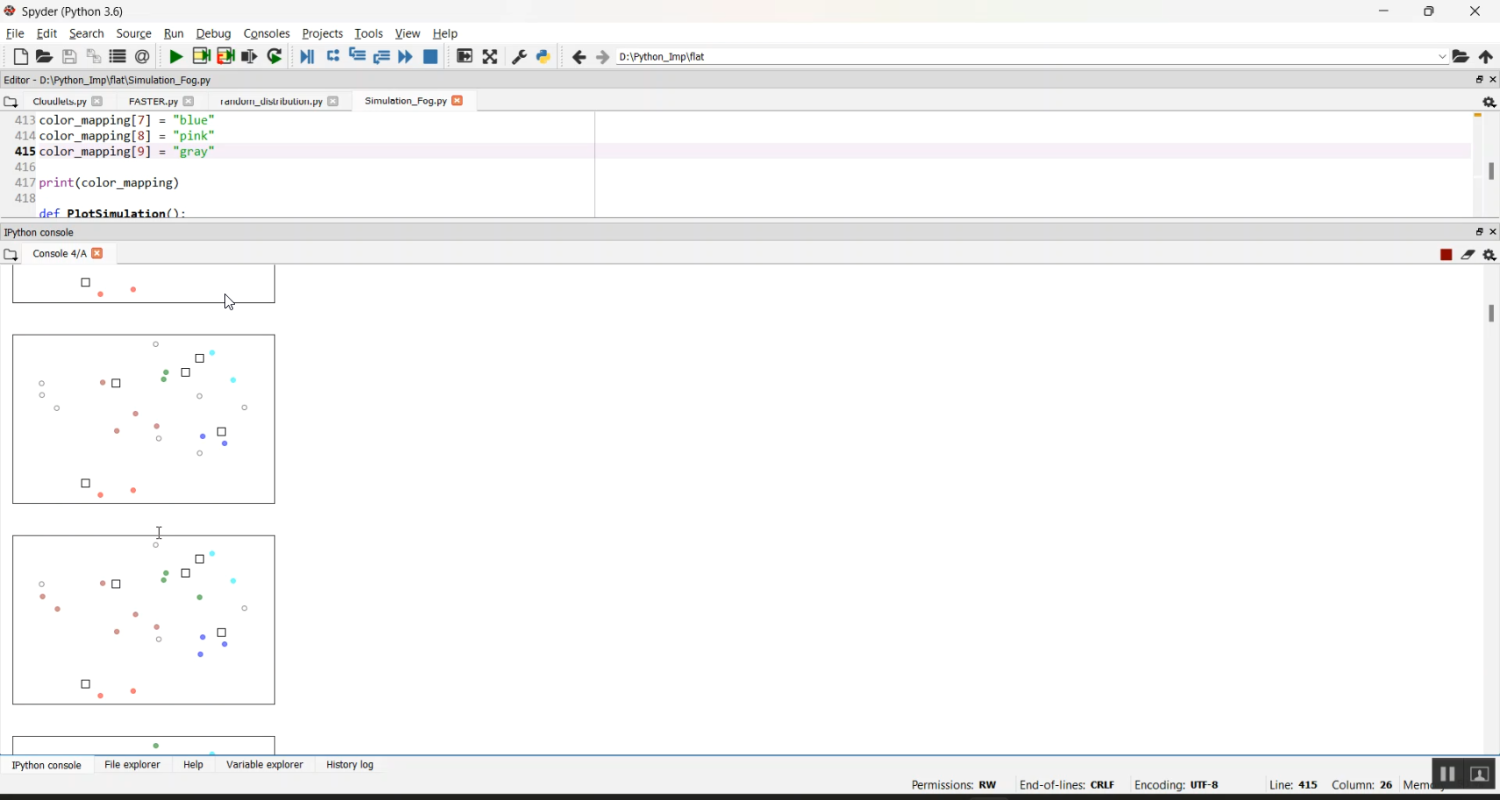Maximize the current pane
Viewport: 1500px width, 800px height.
tap(465, 57)
